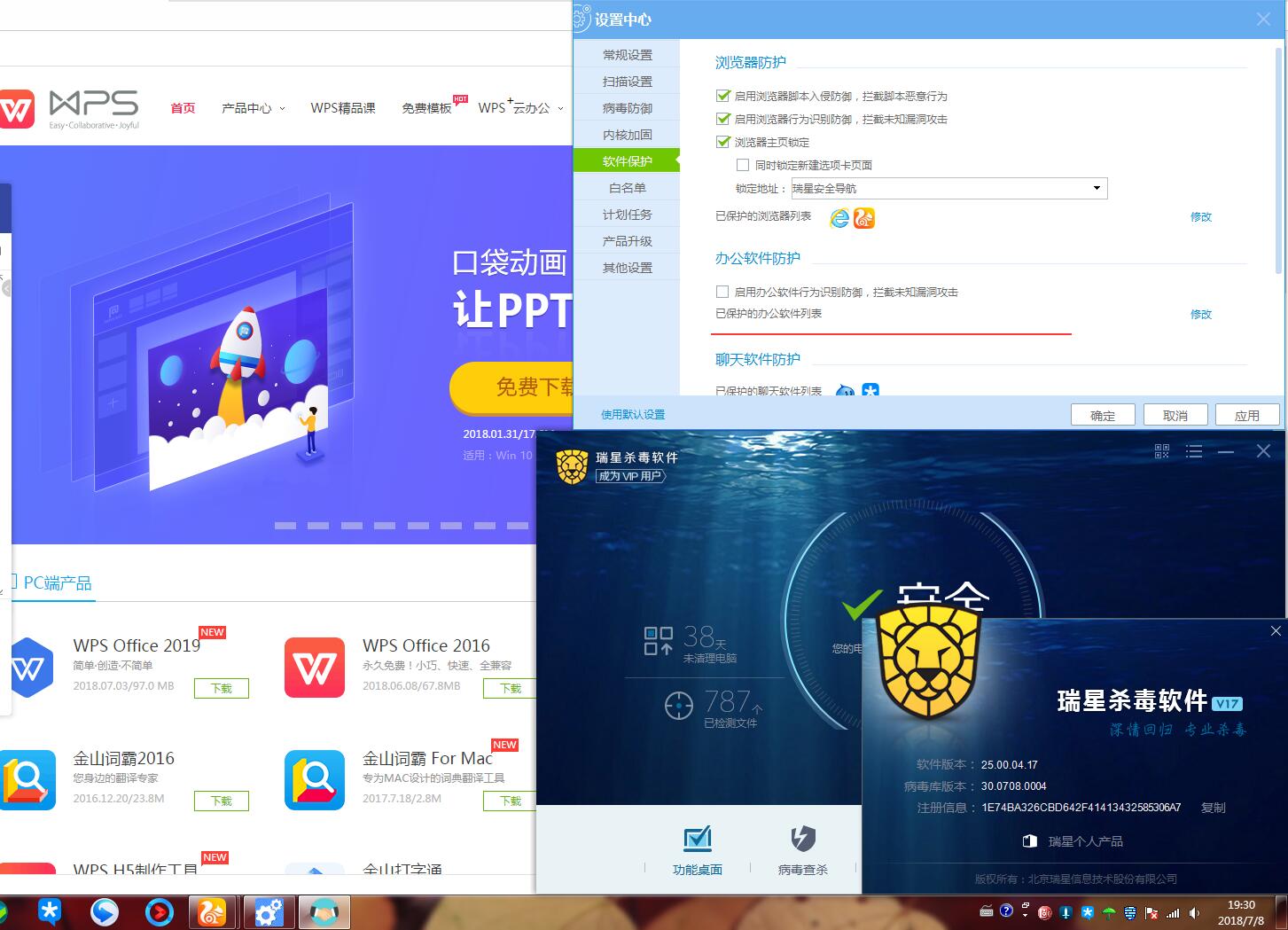Click 使用默认设置 link in settings center
This screenshot has width=1288, height=930.
click(x=633, y=415)
